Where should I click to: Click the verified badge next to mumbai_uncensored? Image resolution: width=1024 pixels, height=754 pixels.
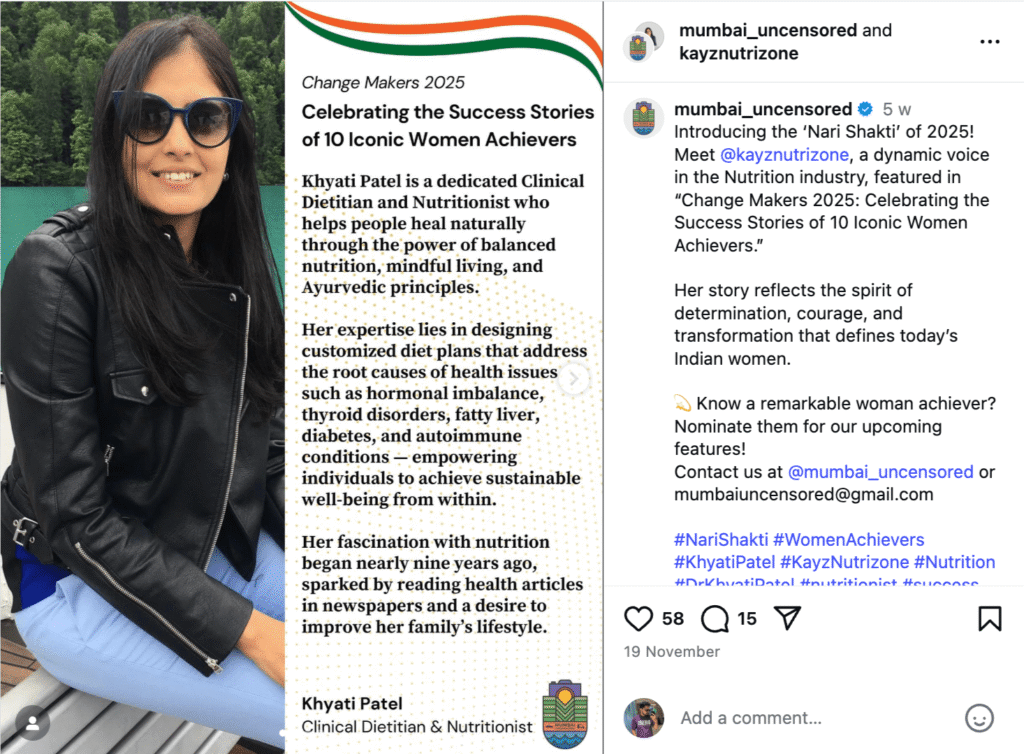865,109
